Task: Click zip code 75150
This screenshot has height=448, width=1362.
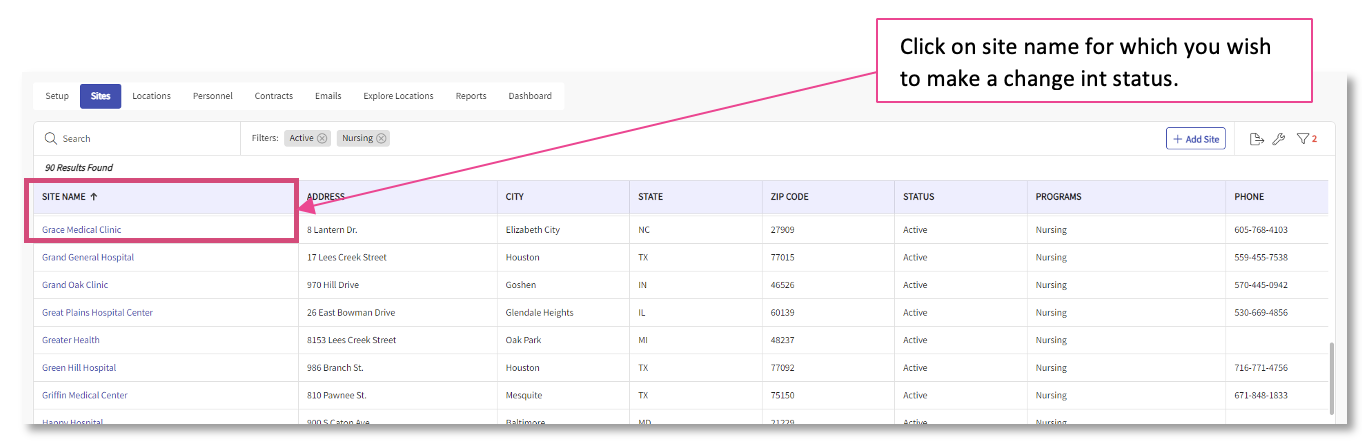Action: pos(783,395)
